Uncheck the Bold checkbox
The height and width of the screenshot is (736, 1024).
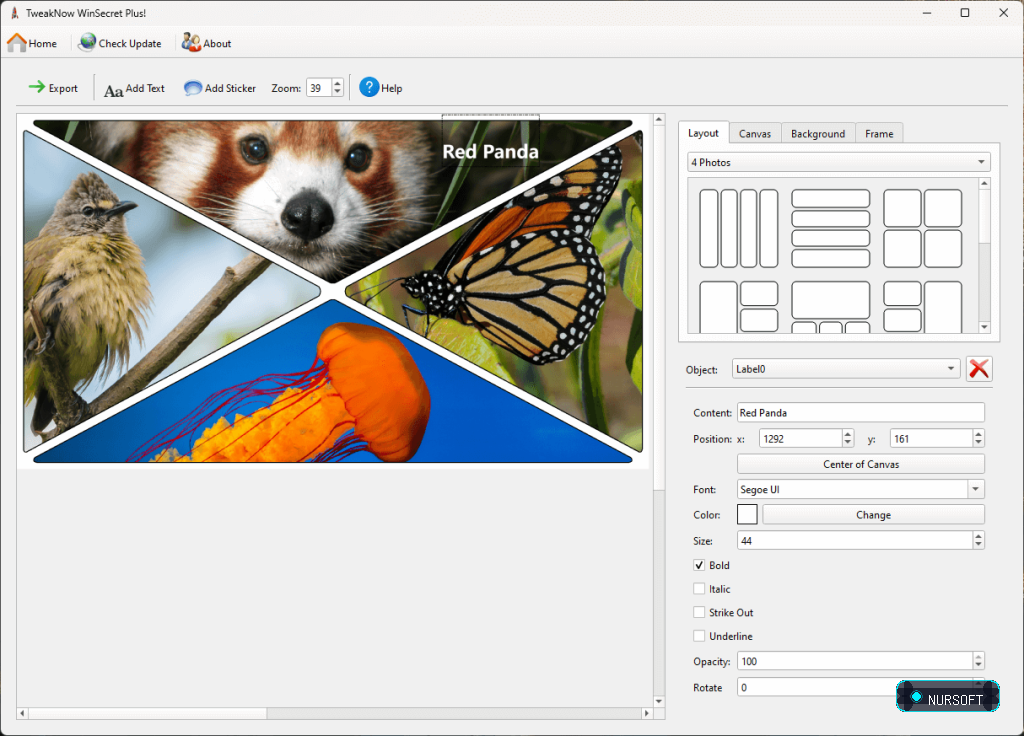tap(699, 565)
